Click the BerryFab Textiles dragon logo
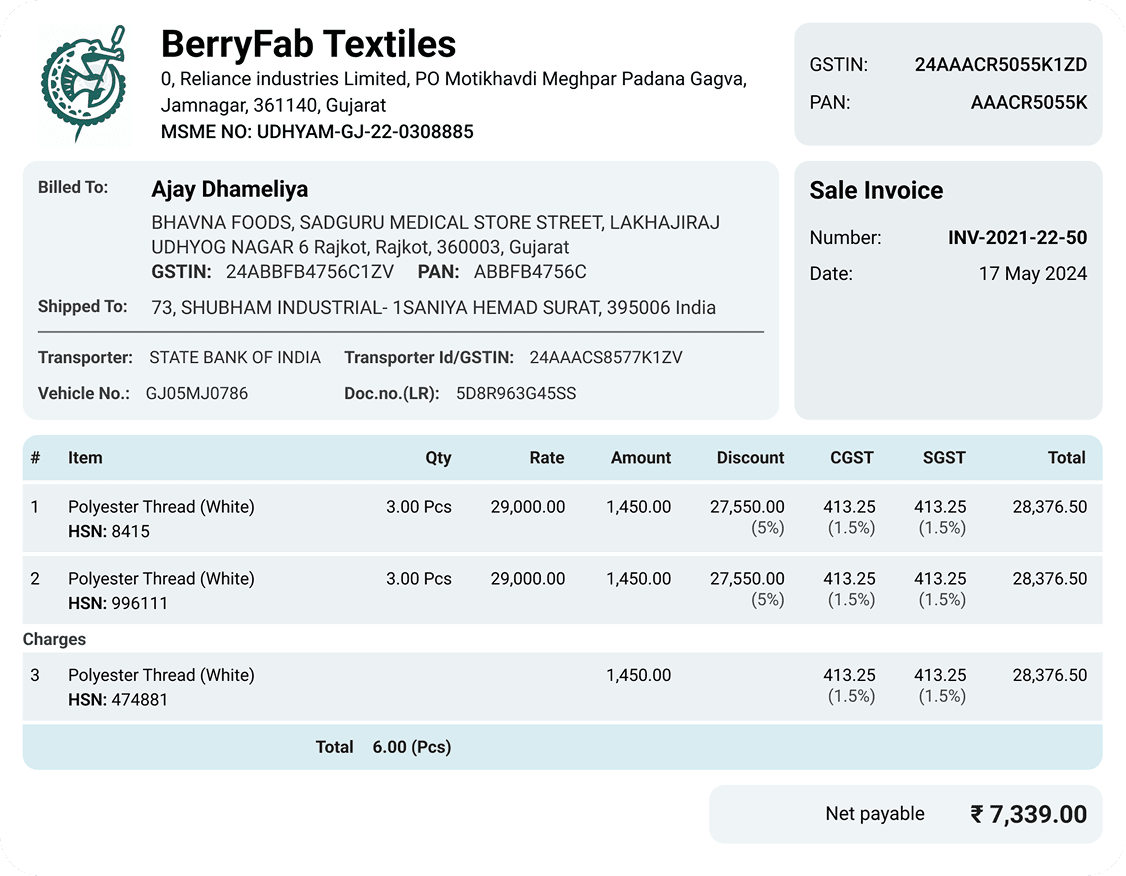The image size is (1126, 876). [x=84, y=84]
